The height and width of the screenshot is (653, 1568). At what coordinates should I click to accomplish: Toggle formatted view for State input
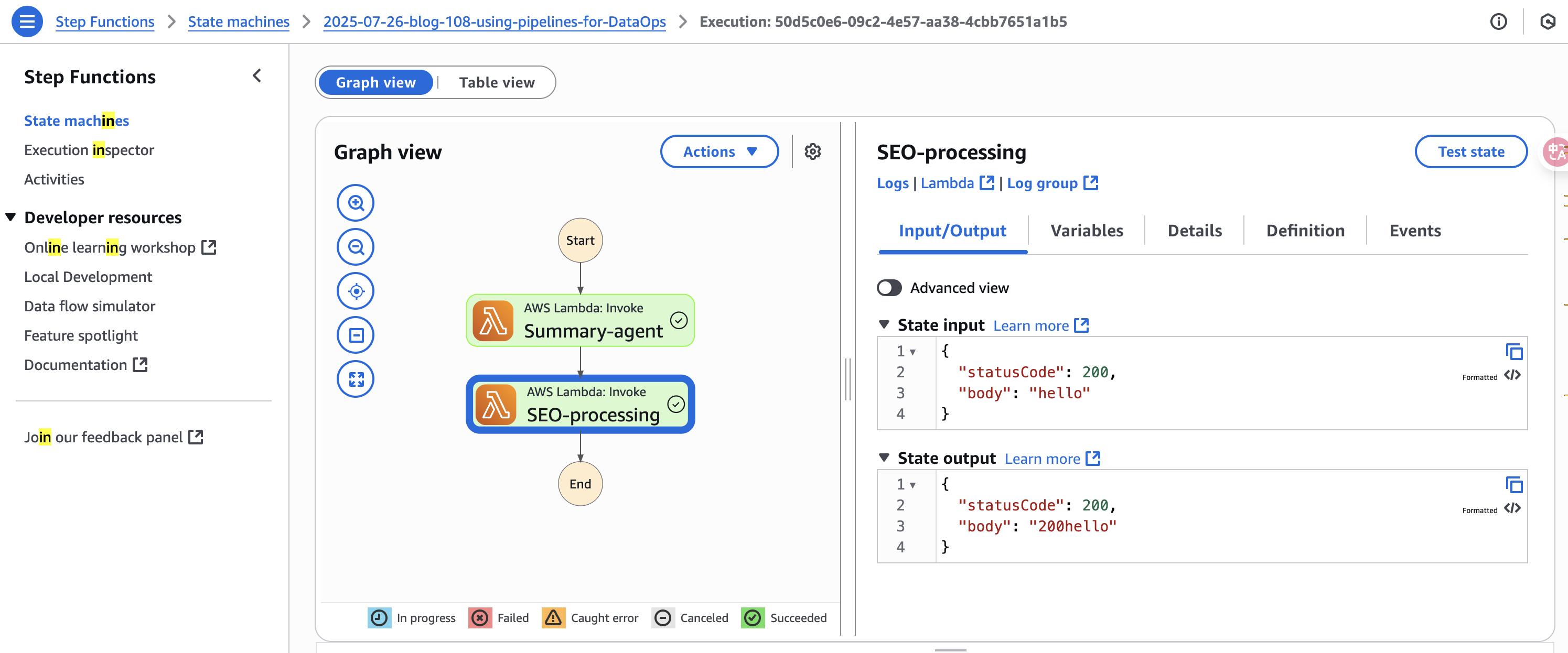(1512, 375)
